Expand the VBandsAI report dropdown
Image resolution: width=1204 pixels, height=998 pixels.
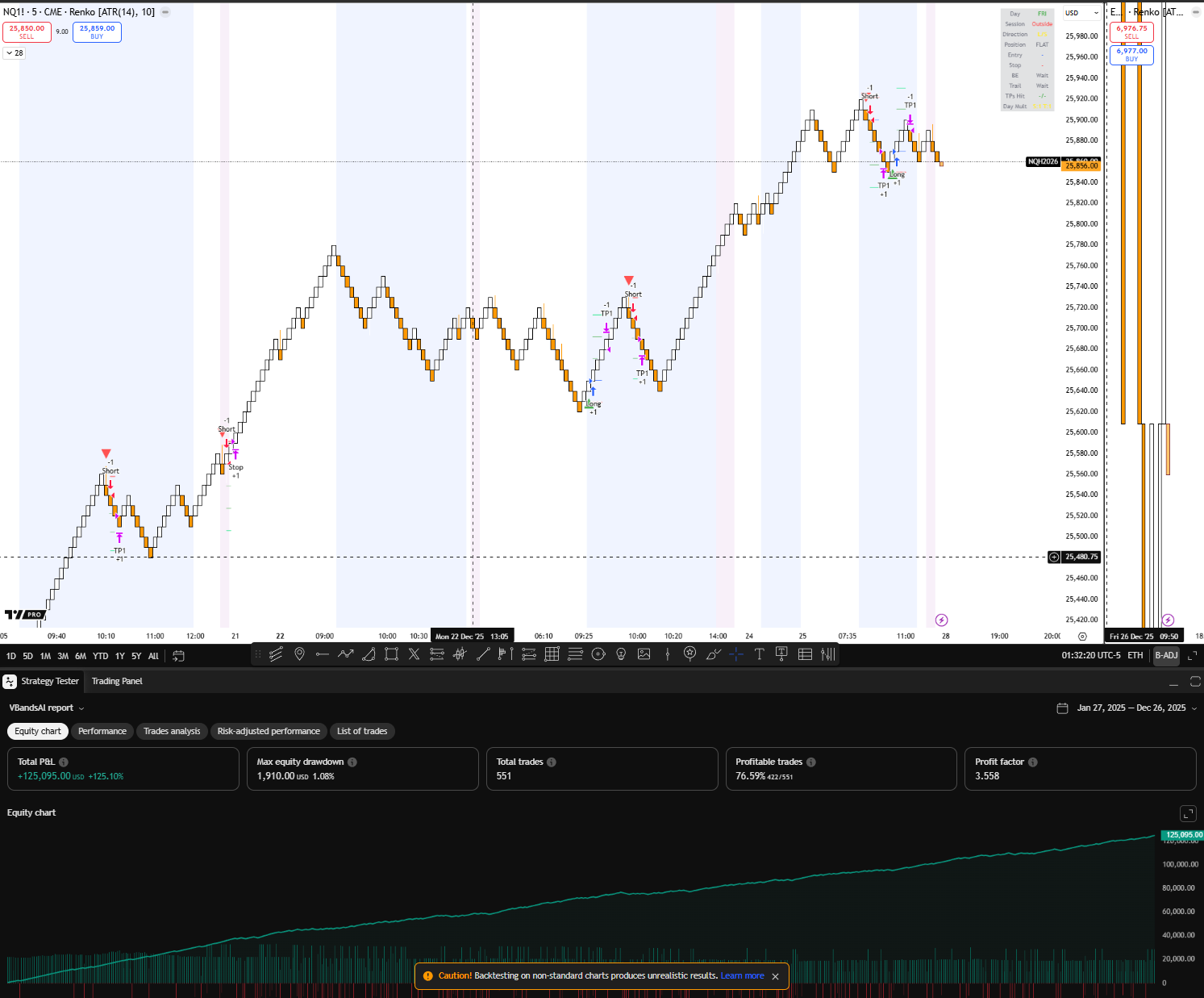tap(81, 708)
